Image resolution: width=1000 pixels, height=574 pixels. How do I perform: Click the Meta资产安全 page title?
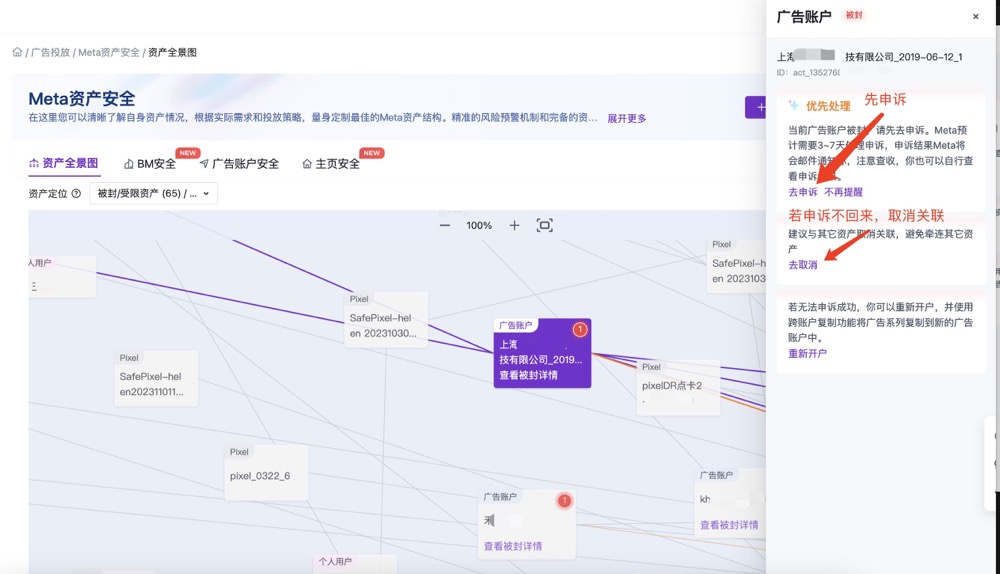pyautogui.click(x=82, y=99)
